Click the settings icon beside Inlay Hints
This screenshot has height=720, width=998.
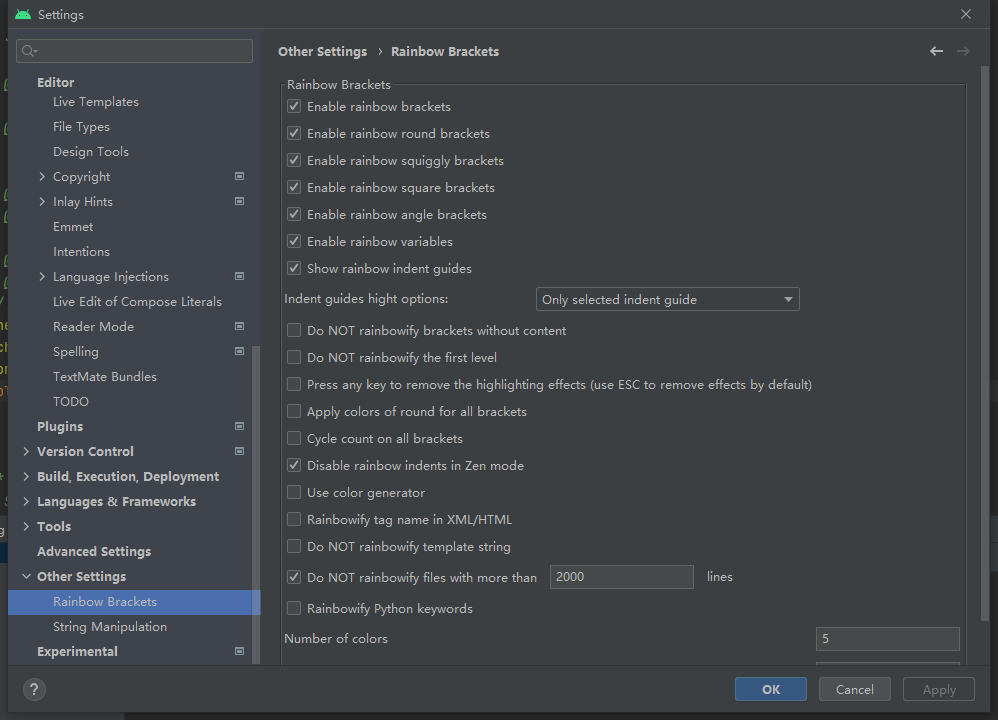(x=239, y=201)
